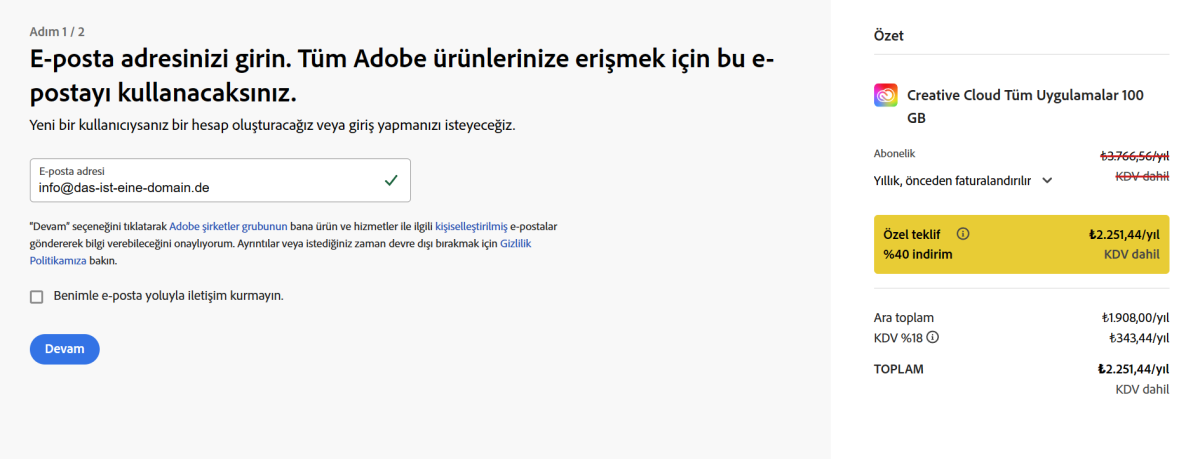Open the "kişiselleştirilmiş" link

click(x=472, y=227)
